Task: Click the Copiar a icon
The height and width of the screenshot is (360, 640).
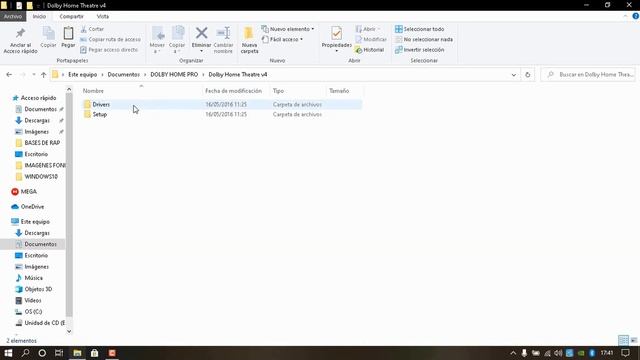Action: pos(178,33)
